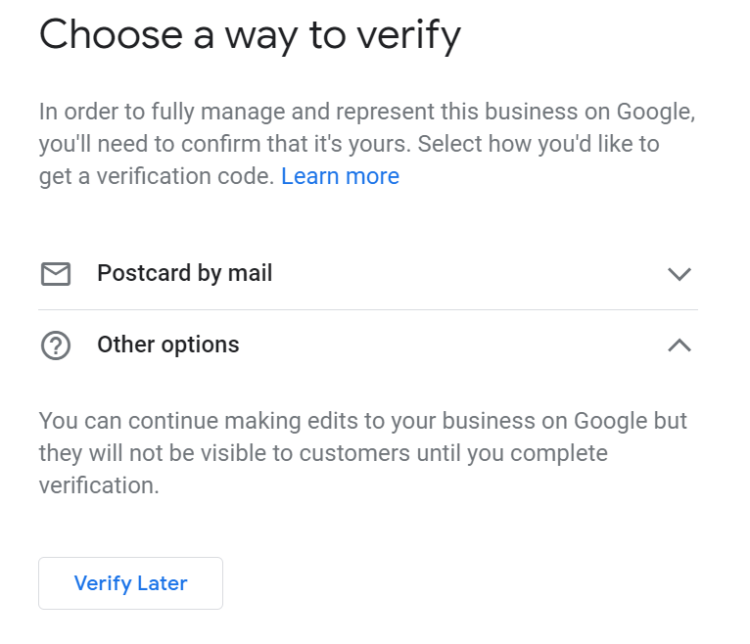Click the text about edits not visible to customers
This screenshot has width=750, height=644.
pos(360,452)
